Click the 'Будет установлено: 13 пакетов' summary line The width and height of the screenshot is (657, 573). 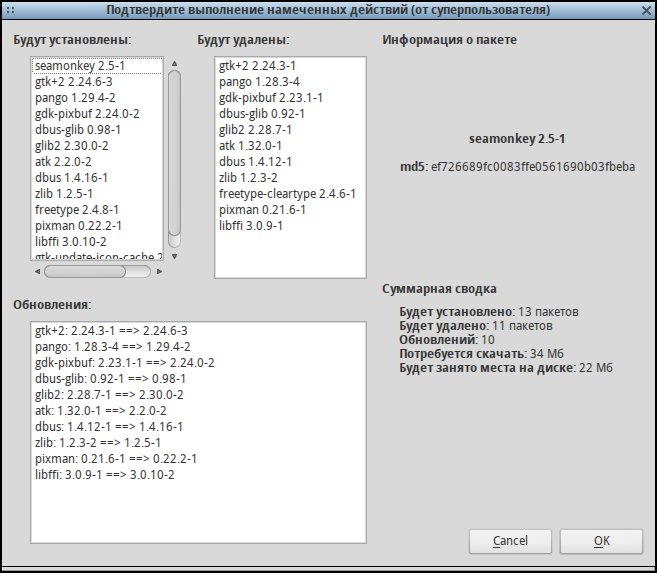(x=489, y=312)
